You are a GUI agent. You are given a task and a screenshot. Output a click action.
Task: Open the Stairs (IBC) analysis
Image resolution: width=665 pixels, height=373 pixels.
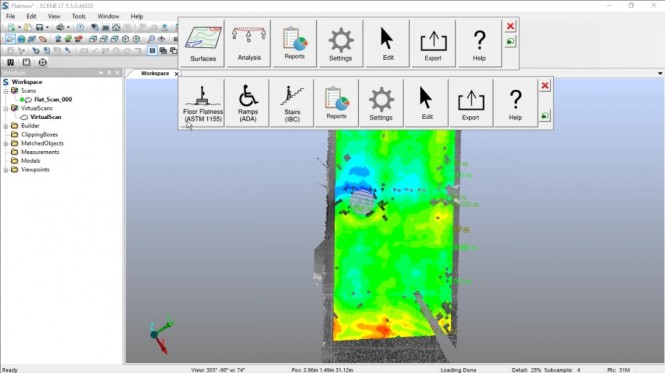click(292, 103)
